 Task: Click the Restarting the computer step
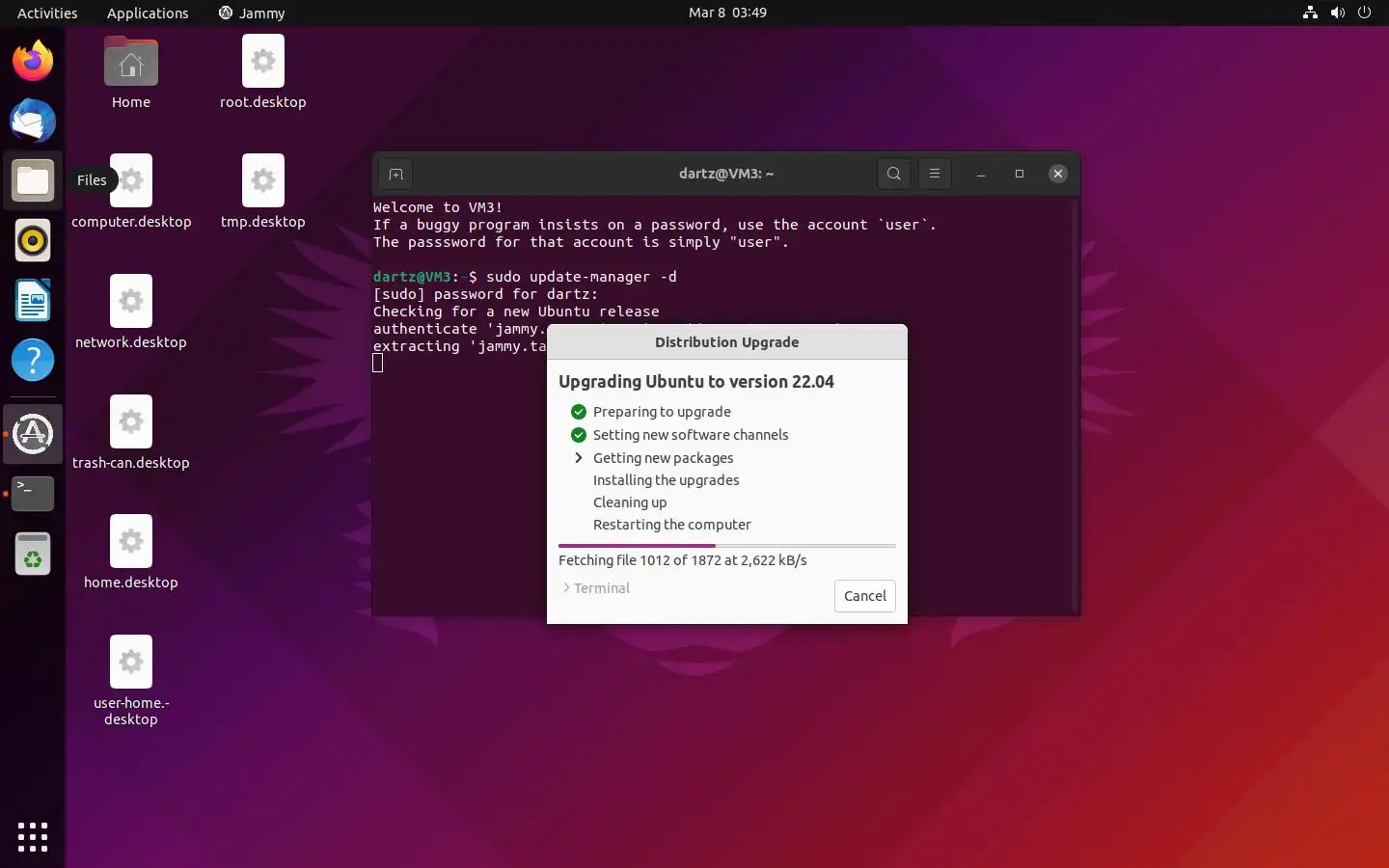coord(672,525)
